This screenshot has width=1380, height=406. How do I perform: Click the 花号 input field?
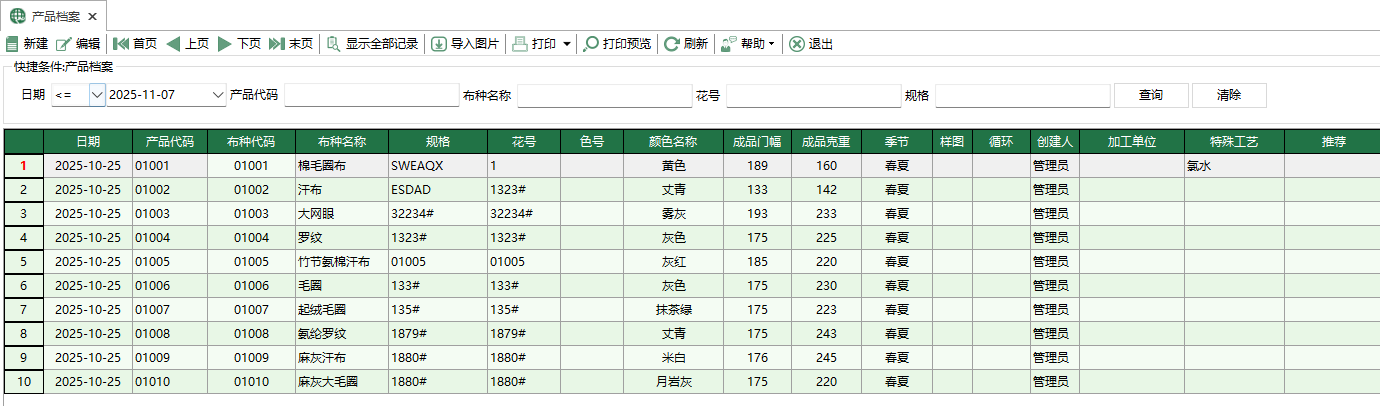814,95
